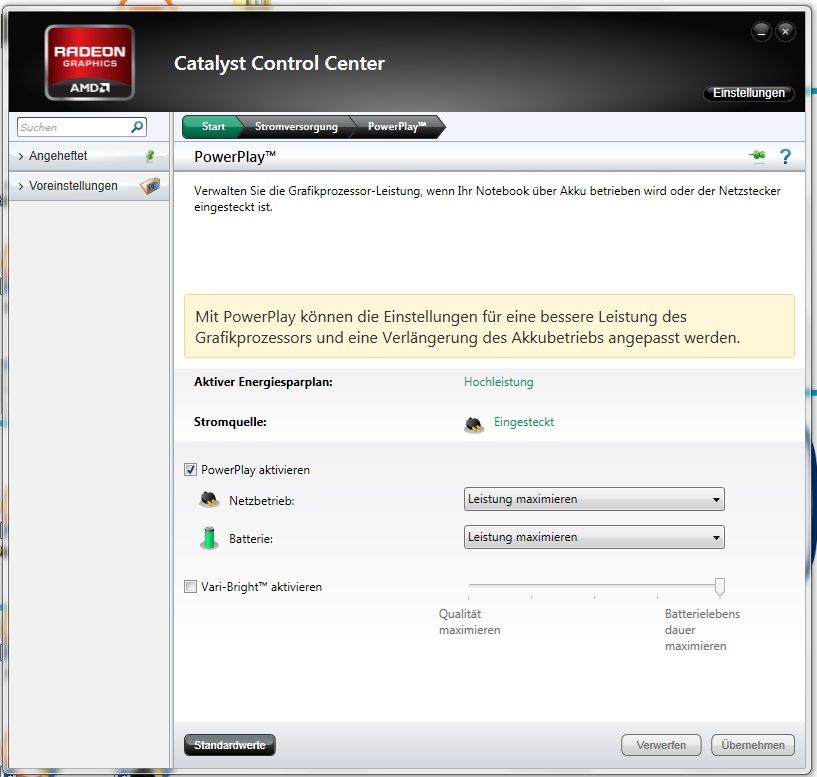The width and height of the screenshot is (817, 777).
Task: Click the presets icon beside Voreinstellungen
Action: (x=150, y=186)
